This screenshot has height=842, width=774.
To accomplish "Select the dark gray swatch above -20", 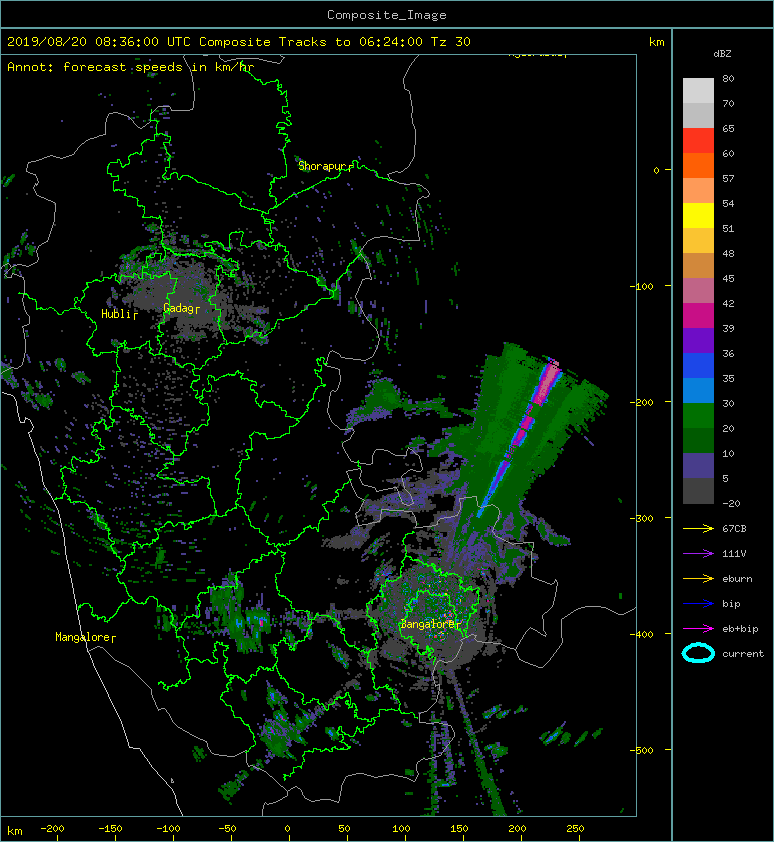I will pyautogui.click(x=698, y=490).
